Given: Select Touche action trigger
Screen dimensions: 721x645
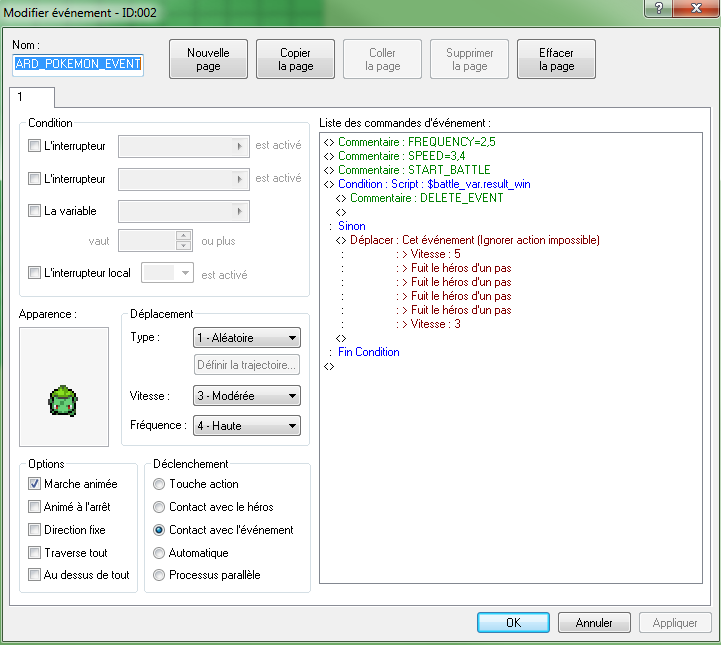Looking at the screenshot, I should (x=159, y=484).
